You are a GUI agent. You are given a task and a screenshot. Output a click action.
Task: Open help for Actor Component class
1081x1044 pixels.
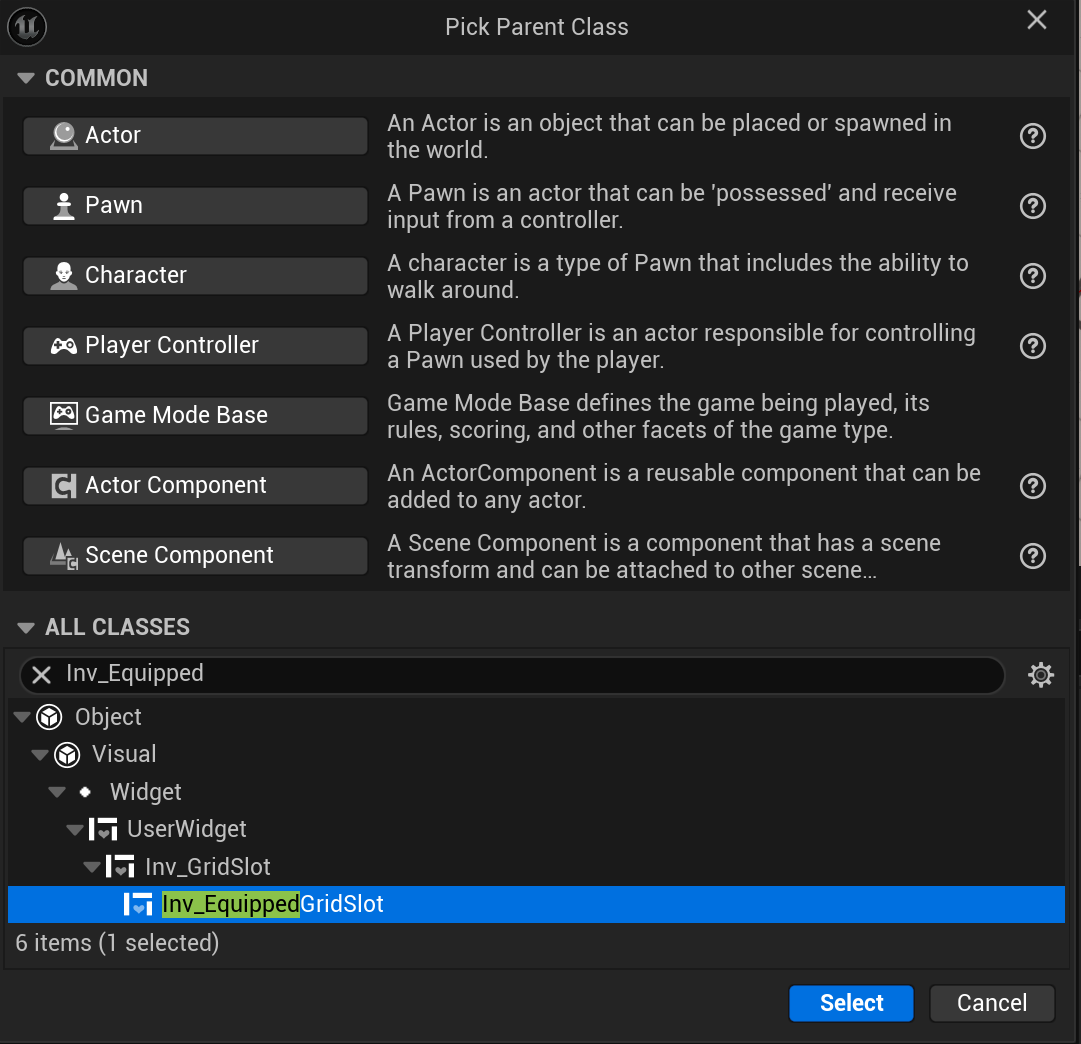[1032, 486]
